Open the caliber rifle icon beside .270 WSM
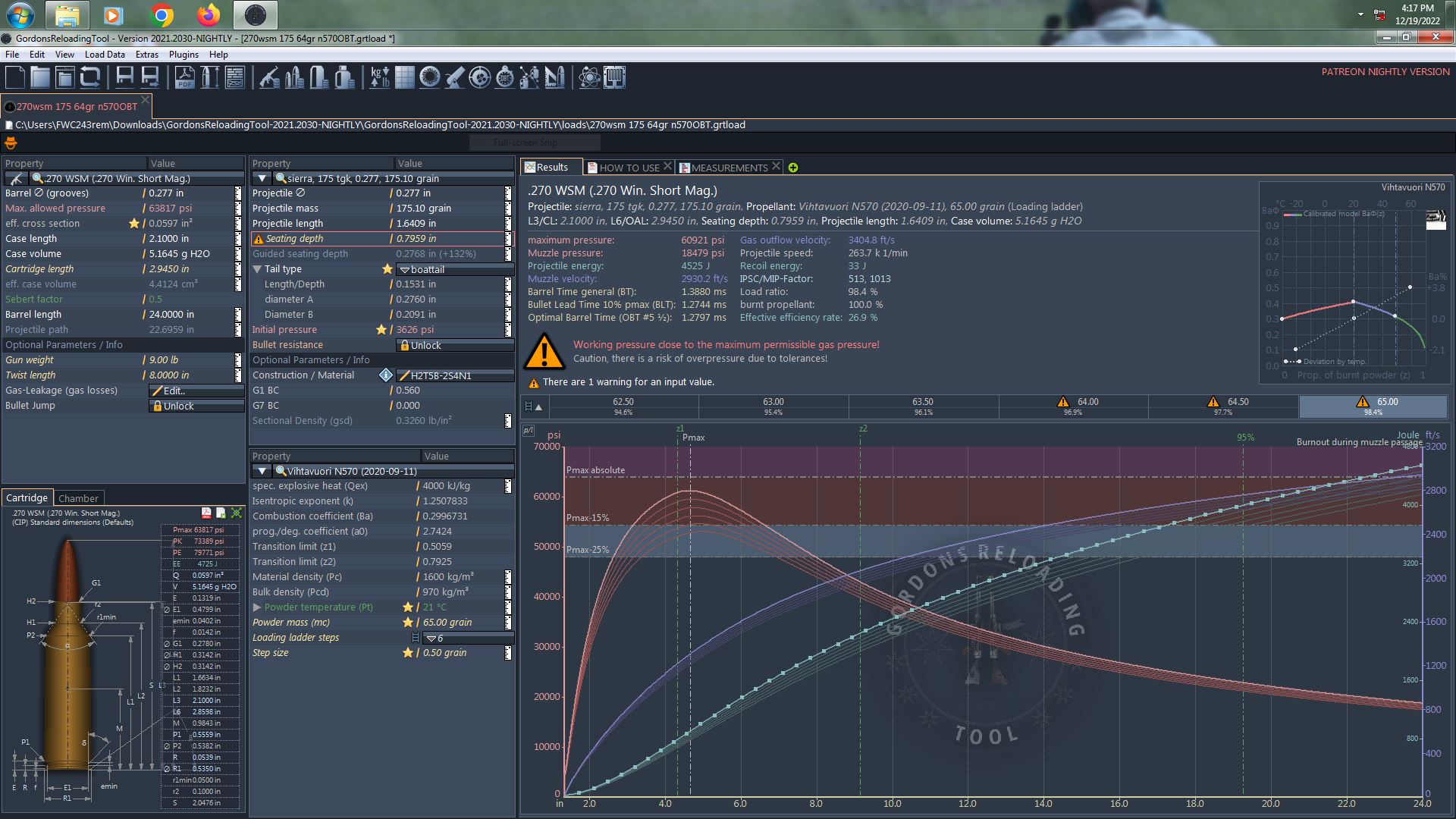The width and height of the screenshot is (1456, 819). click(x=16, y=179)
